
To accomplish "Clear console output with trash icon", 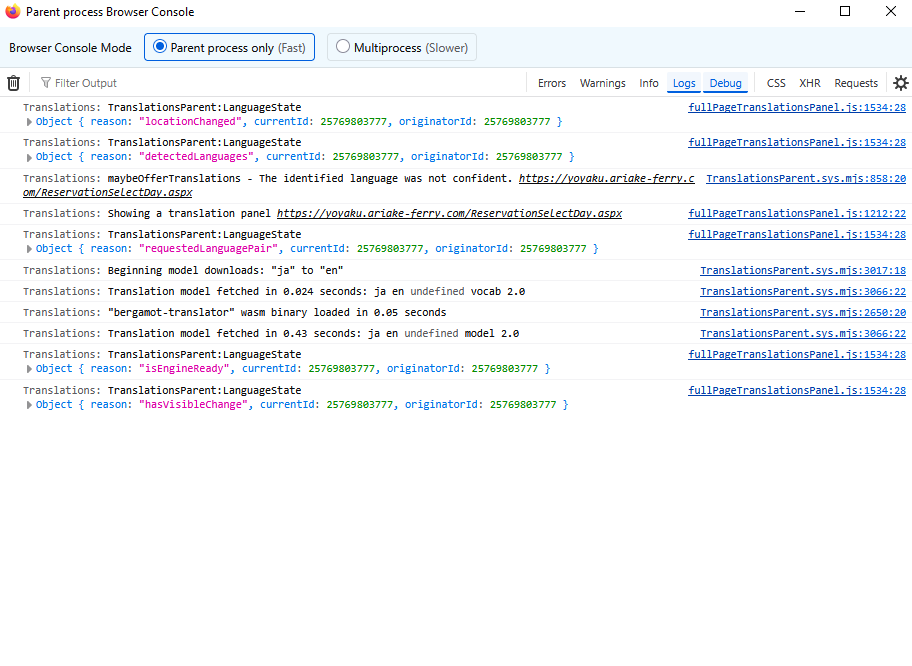I will (x=14, y=83).
